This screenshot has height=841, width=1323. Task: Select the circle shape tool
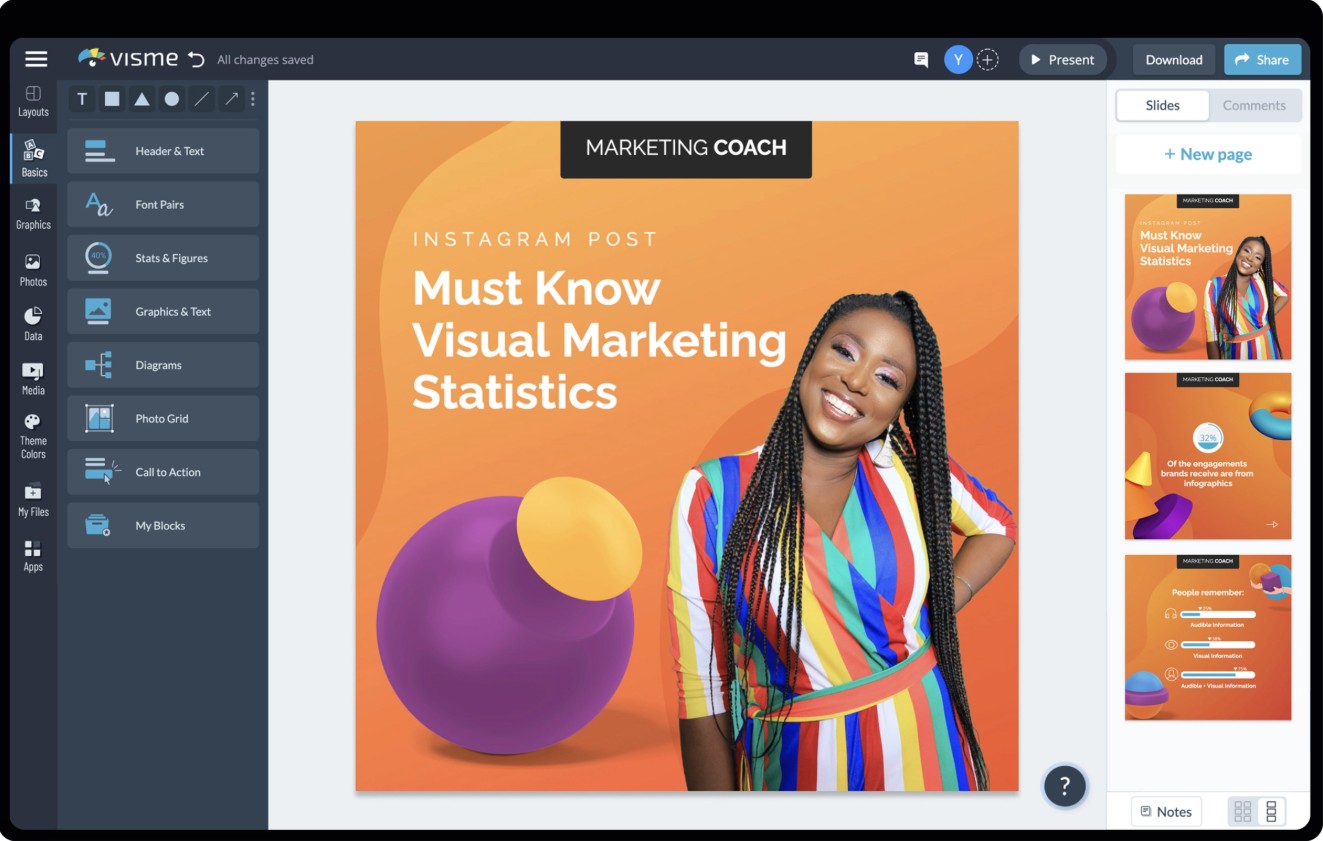(172, 99)
